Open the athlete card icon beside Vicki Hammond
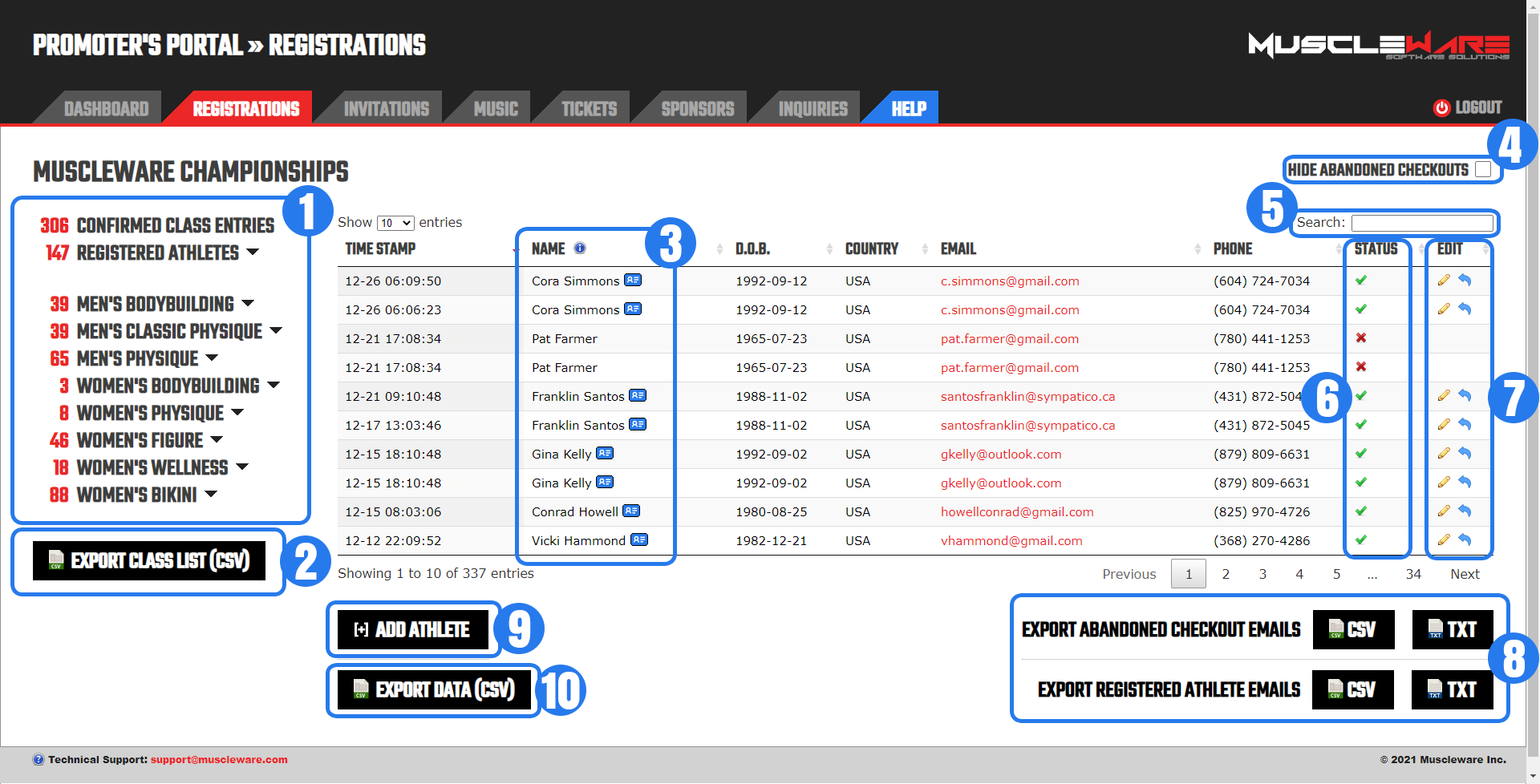Viewport: 1540px width, 784px height. tap(639, 540)
